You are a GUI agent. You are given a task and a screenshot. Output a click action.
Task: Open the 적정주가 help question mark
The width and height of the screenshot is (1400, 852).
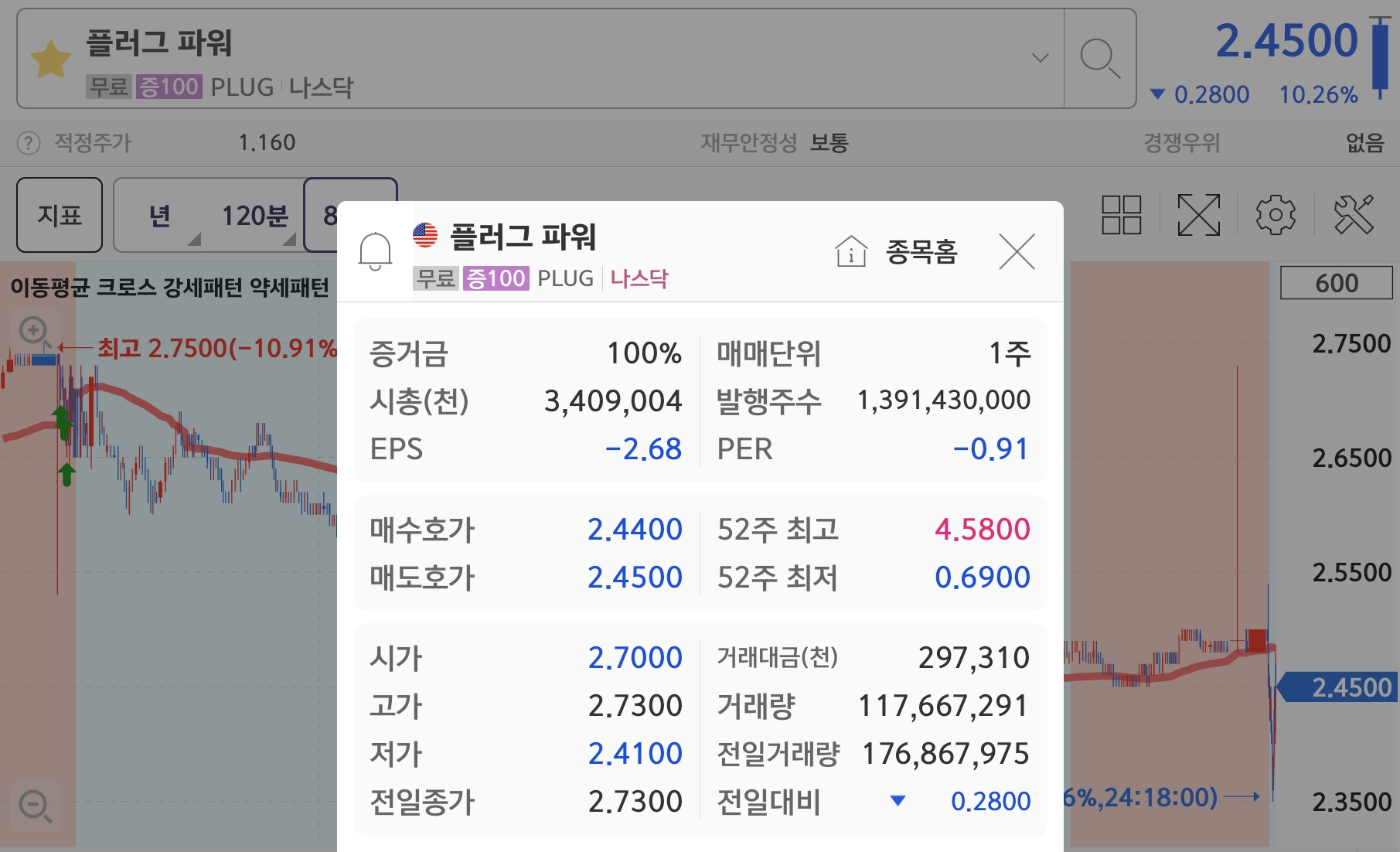pos(29,143)
